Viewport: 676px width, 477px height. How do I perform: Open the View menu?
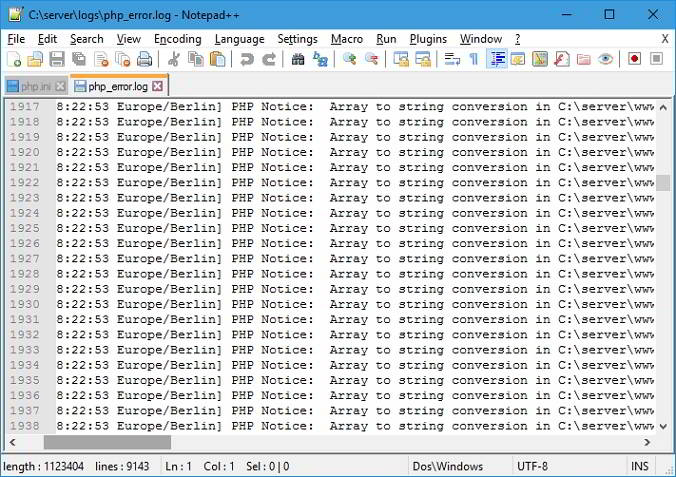pyautogui.click(x=128, y=39)
